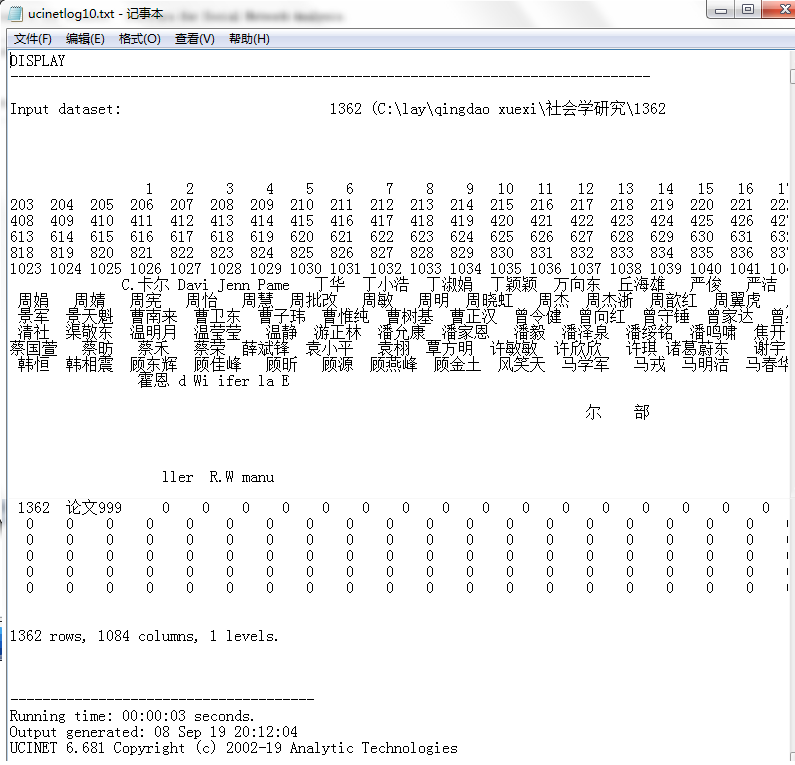Click the name 韩相震

coord(90,364)
